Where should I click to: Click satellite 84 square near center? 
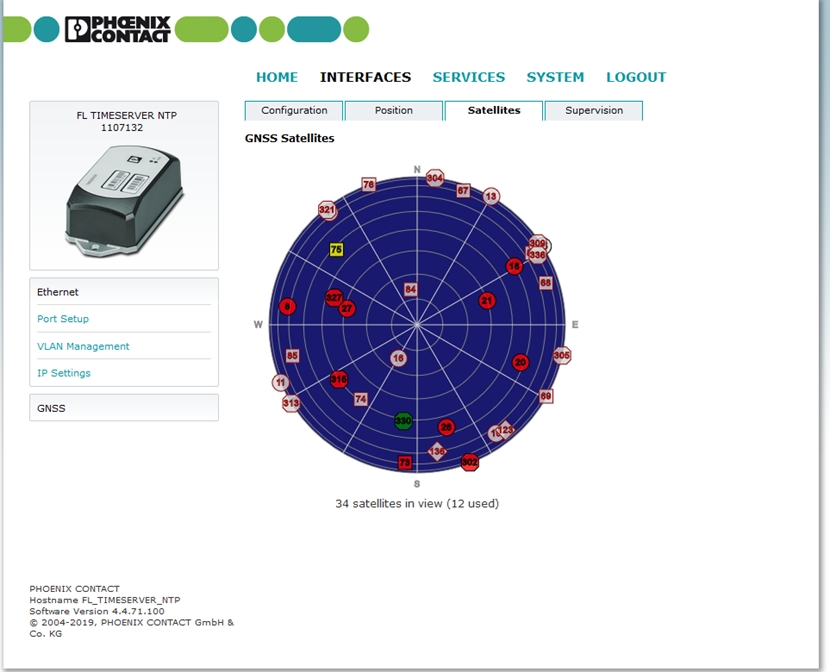[x=410, y=289]
